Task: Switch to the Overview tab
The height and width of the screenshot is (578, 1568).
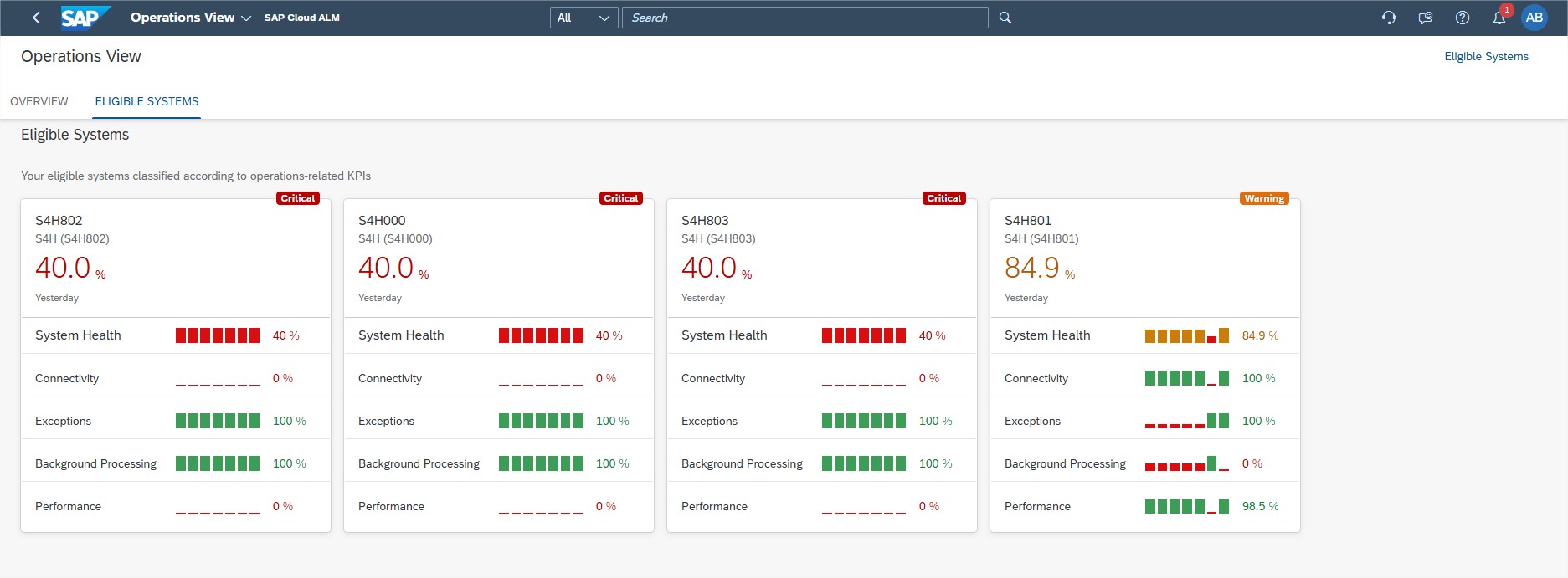Action: coord(39,101)
